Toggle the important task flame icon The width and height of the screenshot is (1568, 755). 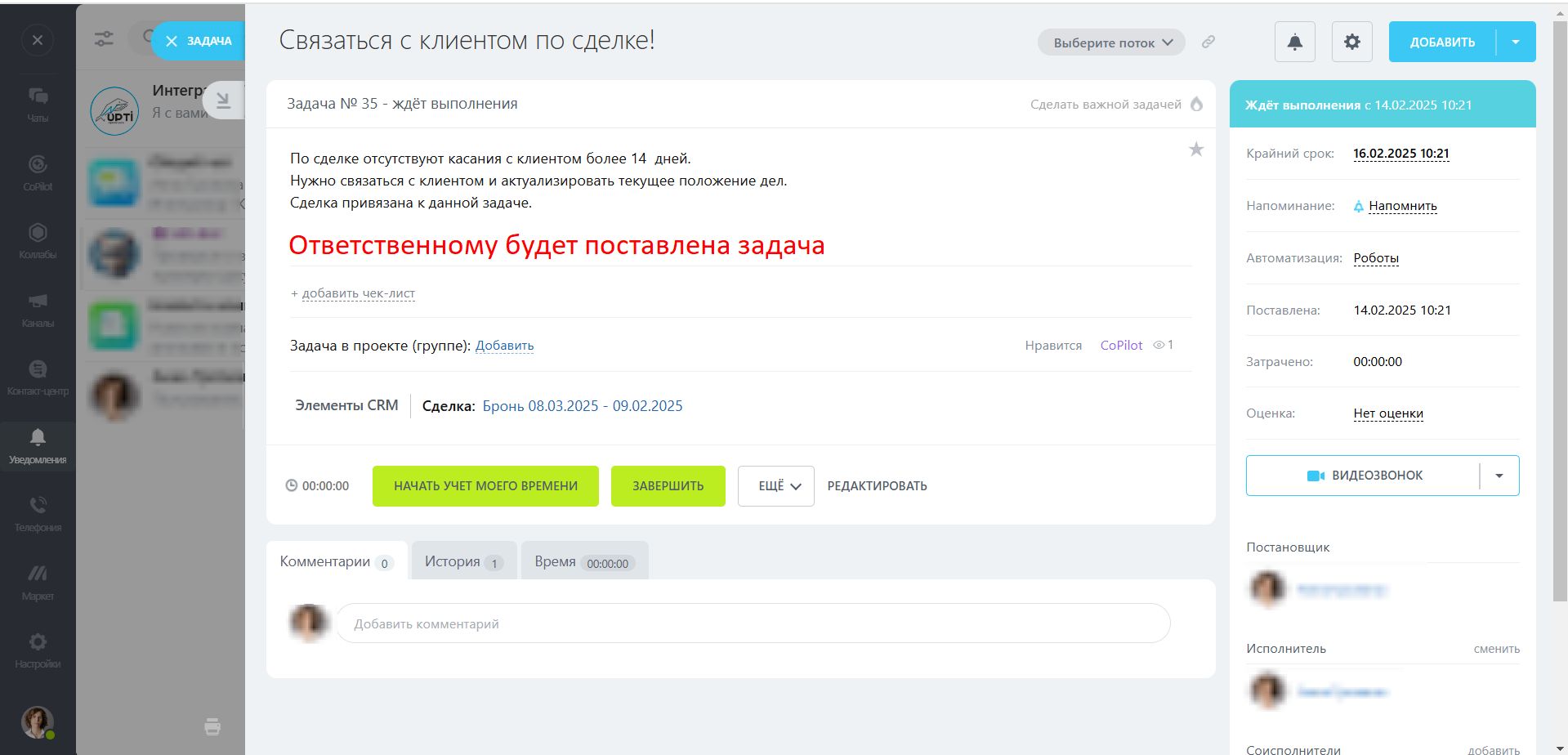pos(1196,104)
